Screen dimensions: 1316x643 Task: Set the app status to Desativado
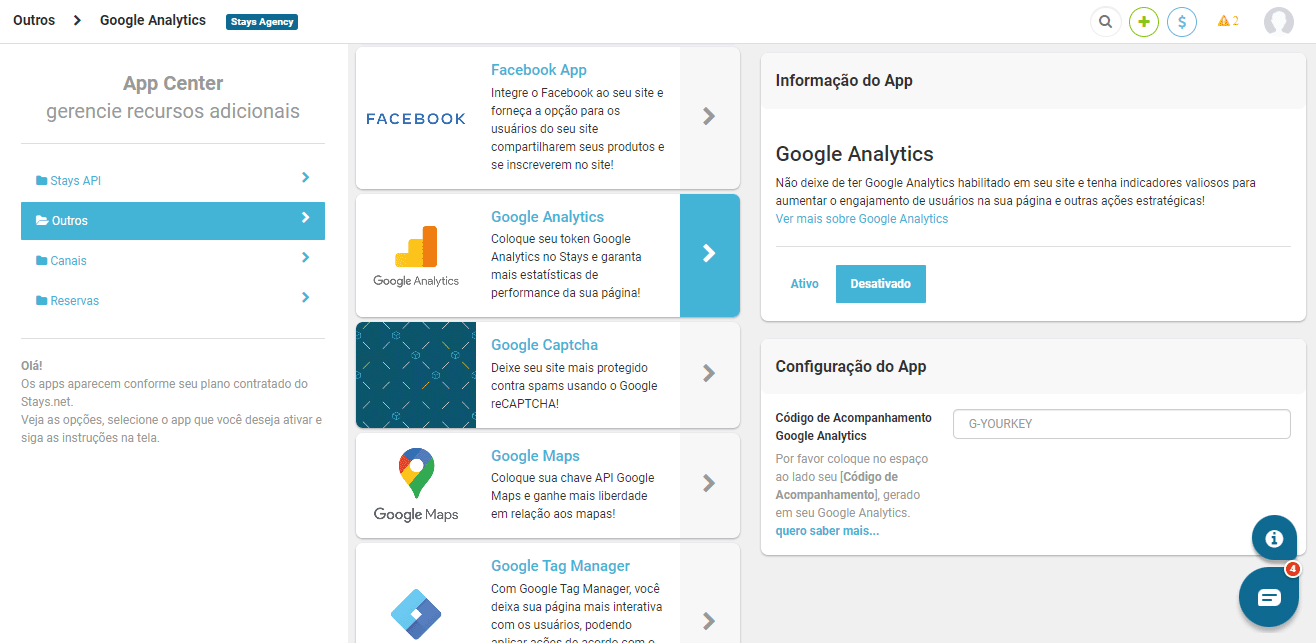pos(880,284)
